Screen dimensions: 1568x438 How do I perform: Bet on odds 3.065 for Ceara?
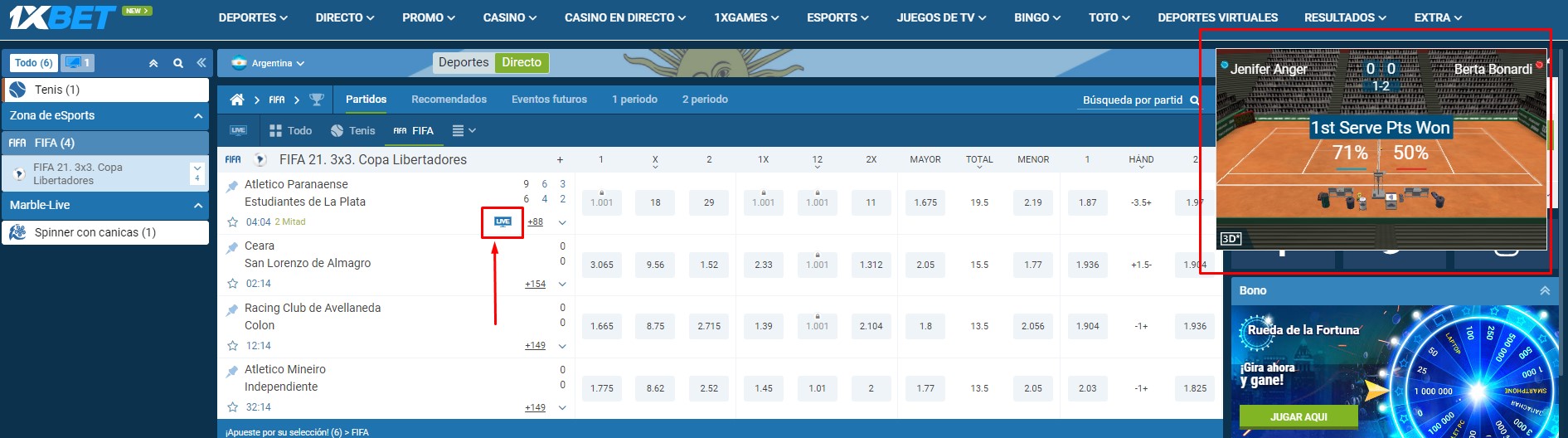(602, 265)
